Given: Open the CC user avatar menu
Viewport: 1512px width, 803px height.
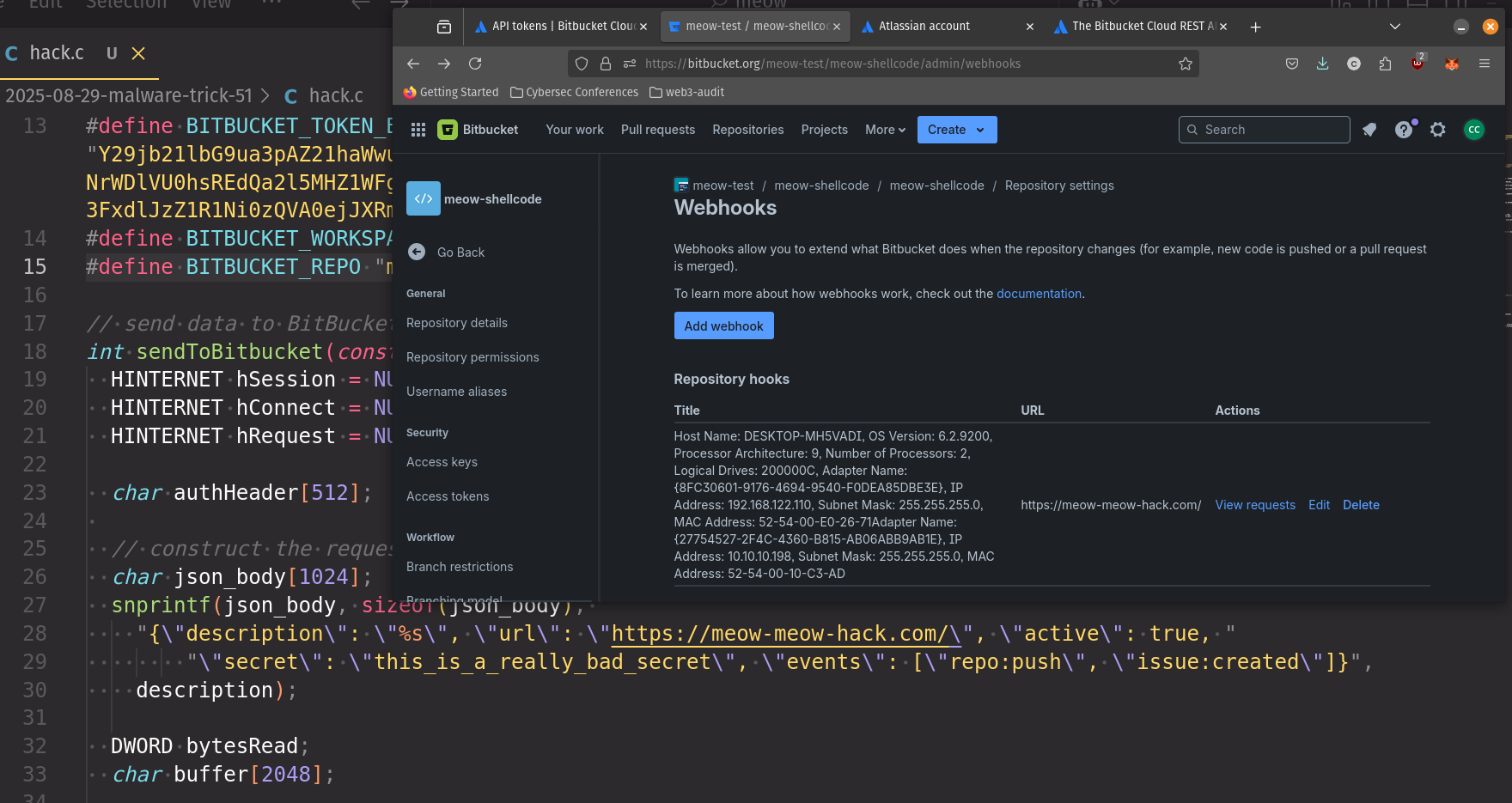Looking at the screenshot, I should (1474, 130).
